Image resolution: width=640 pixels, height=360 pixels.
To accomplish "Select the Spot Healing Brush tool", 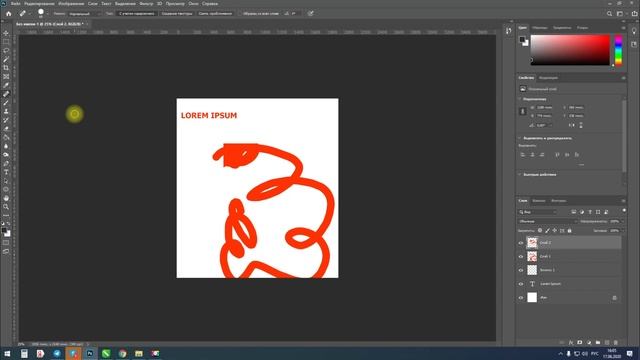I will 6,94.
